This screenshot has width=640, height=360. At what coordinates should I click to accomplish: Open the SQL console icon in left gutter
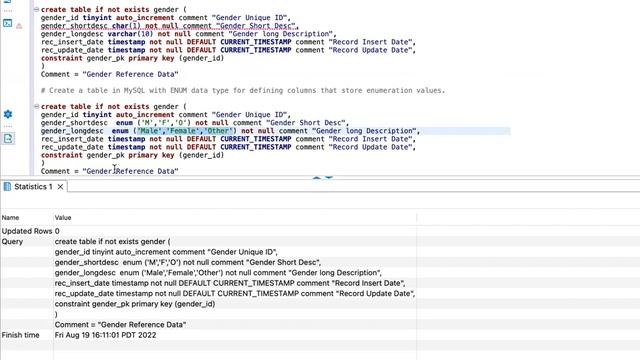(8, 23)
